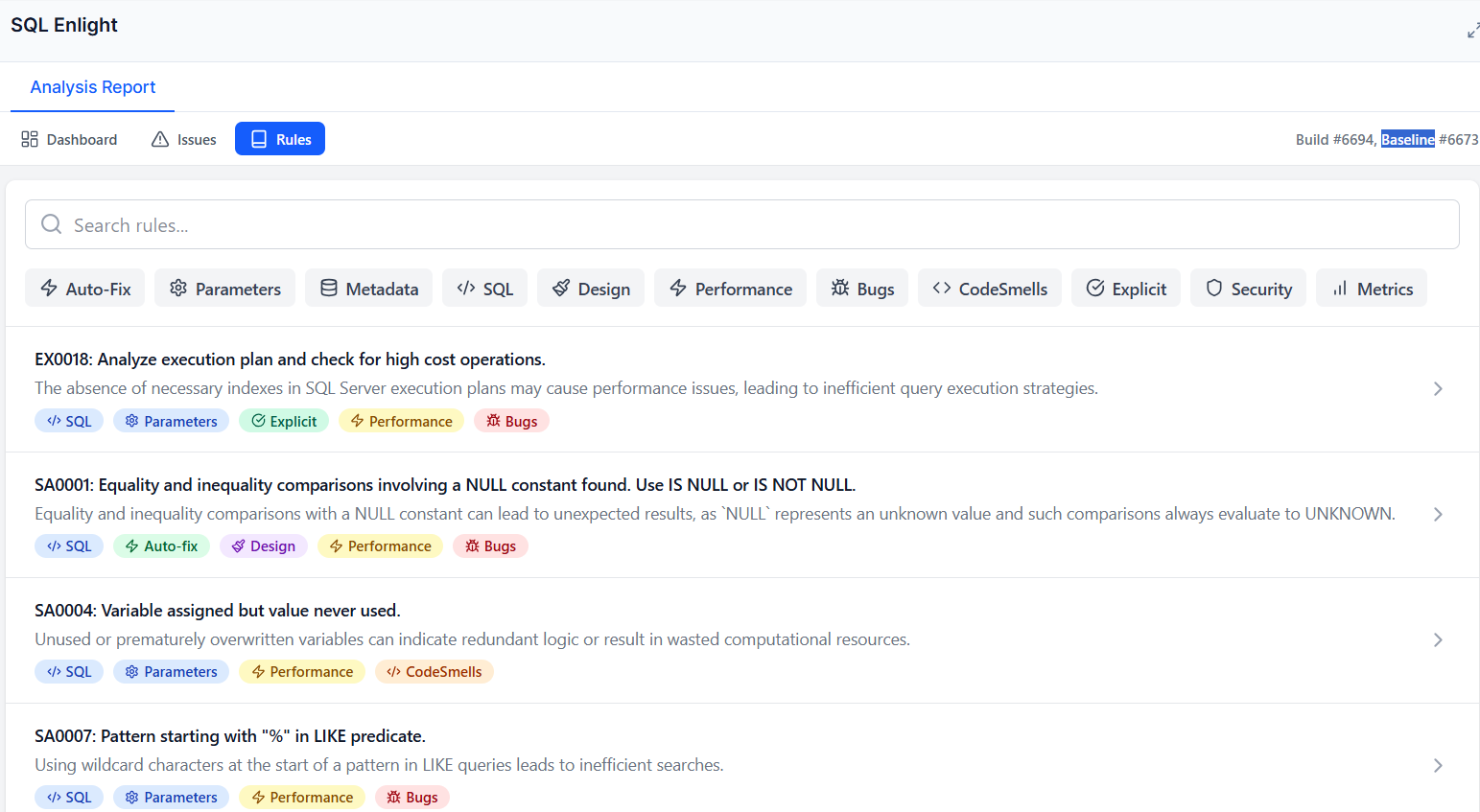Expand rule SA0004 chevron

coord(1438,639)
